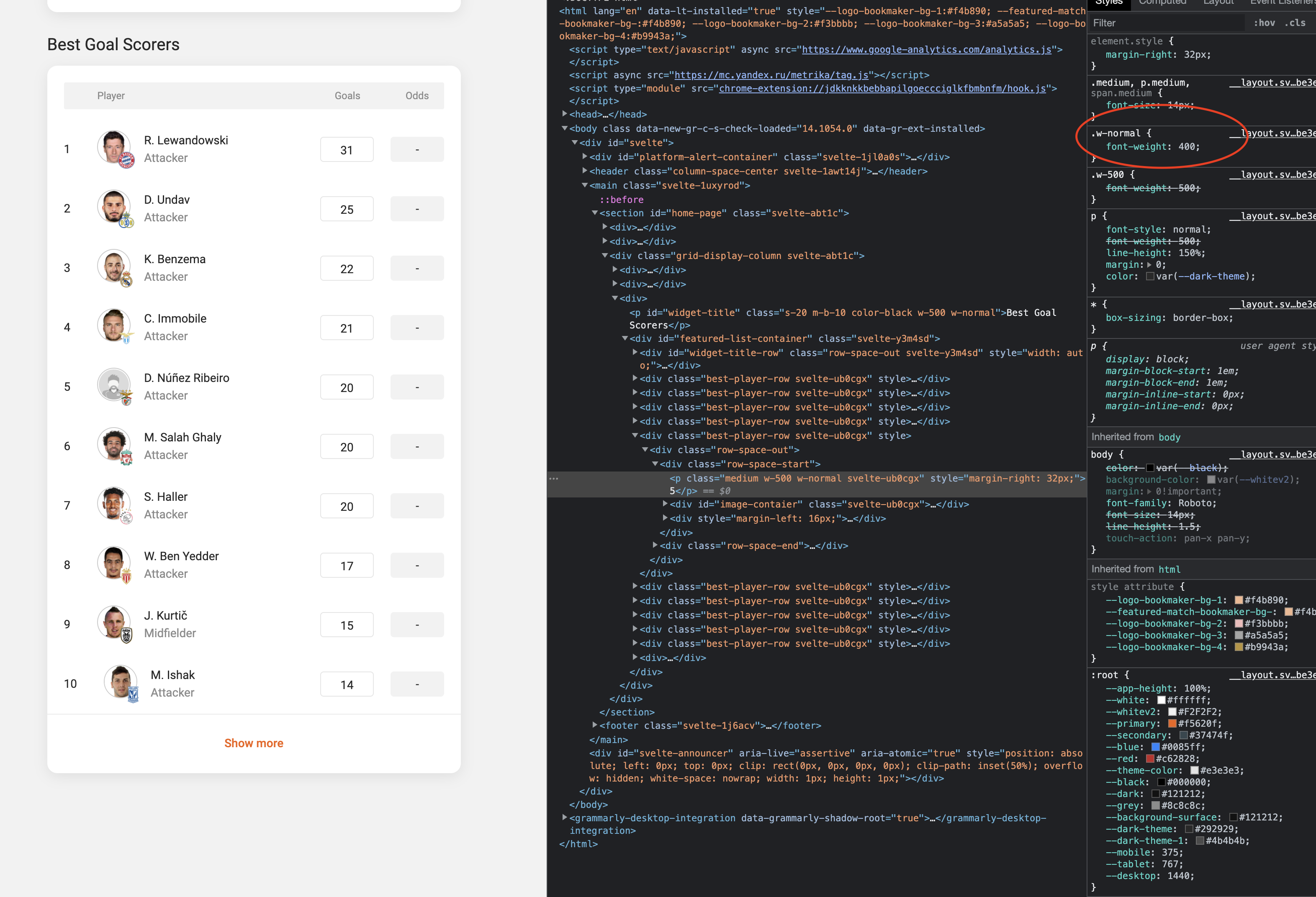Open the yandex metrika tag.js script link
1316x897 pixels.
(x=771, y=75)
